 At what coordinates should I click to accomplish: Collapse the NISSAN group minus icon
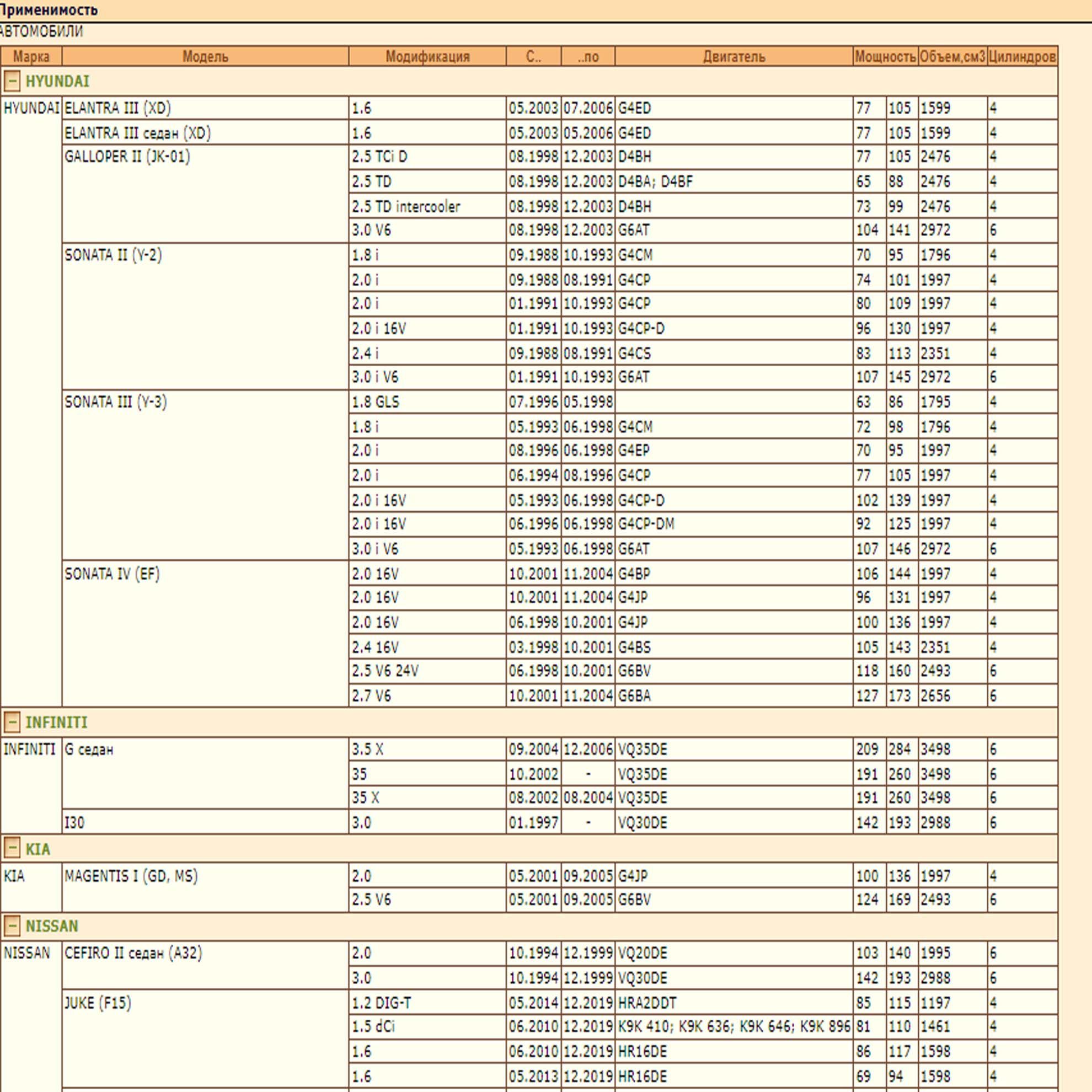pos(12,926)
